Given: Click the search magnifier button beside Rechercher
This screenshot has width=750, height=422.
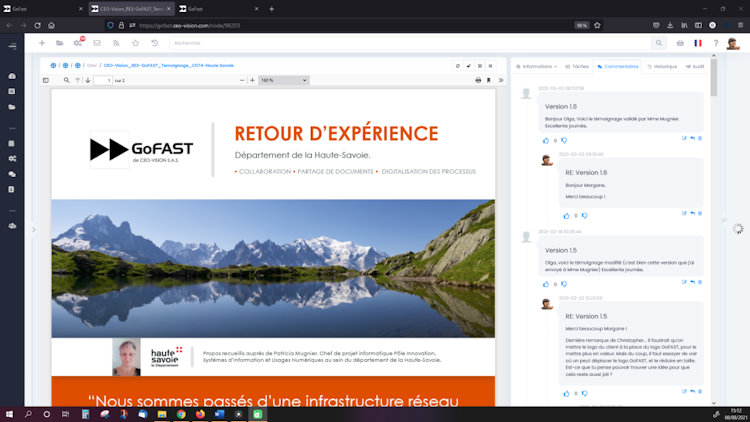Looking at the screenshot, I should 659,43.
